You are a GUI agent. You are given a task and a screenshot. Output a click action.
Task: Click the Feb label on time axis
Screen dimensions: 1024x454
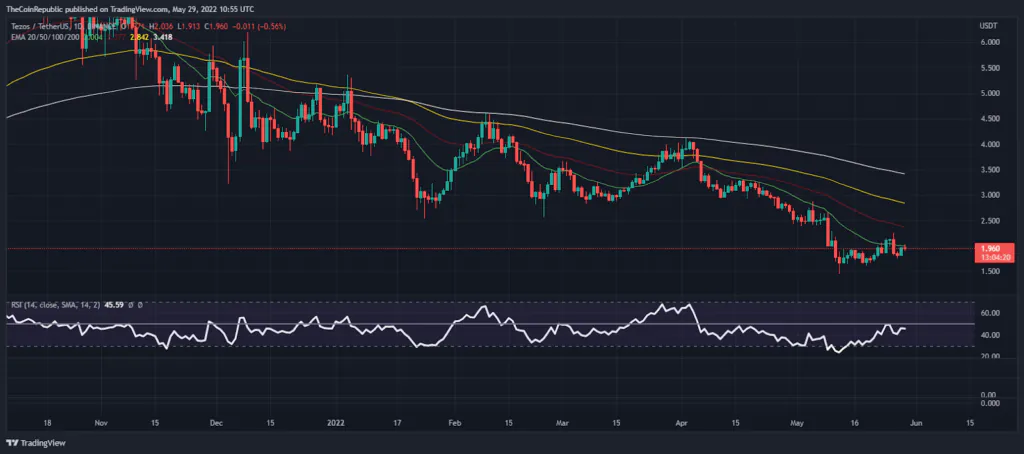point(456,422)
